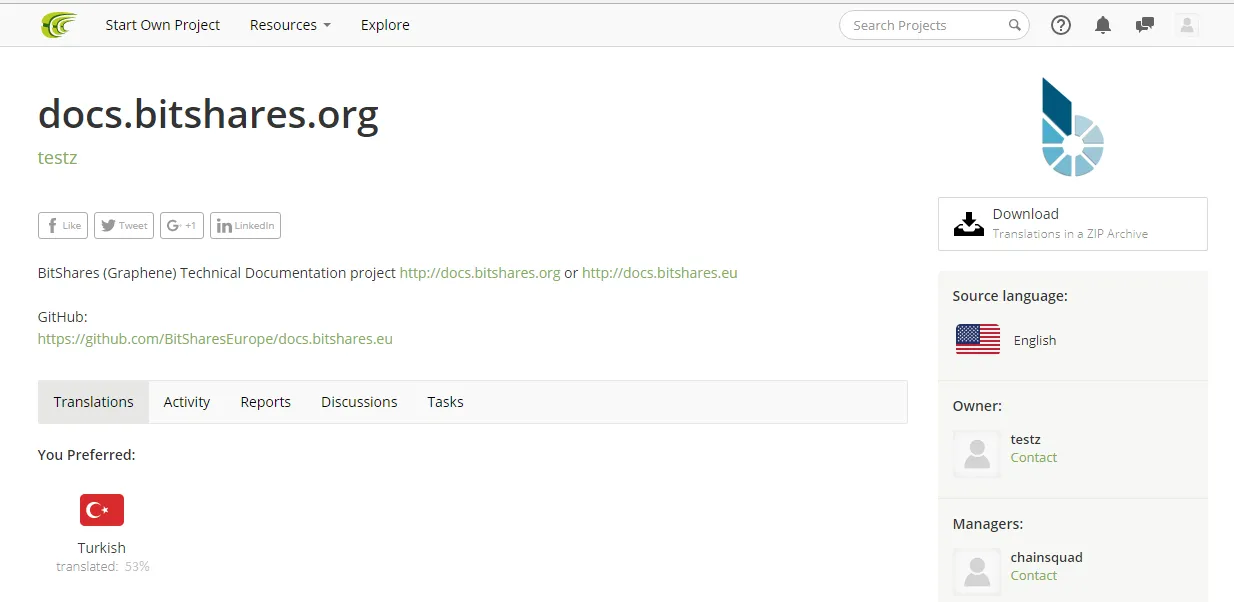Click the download tray icon
1234x602 pixels.
(x=968, y=223)
